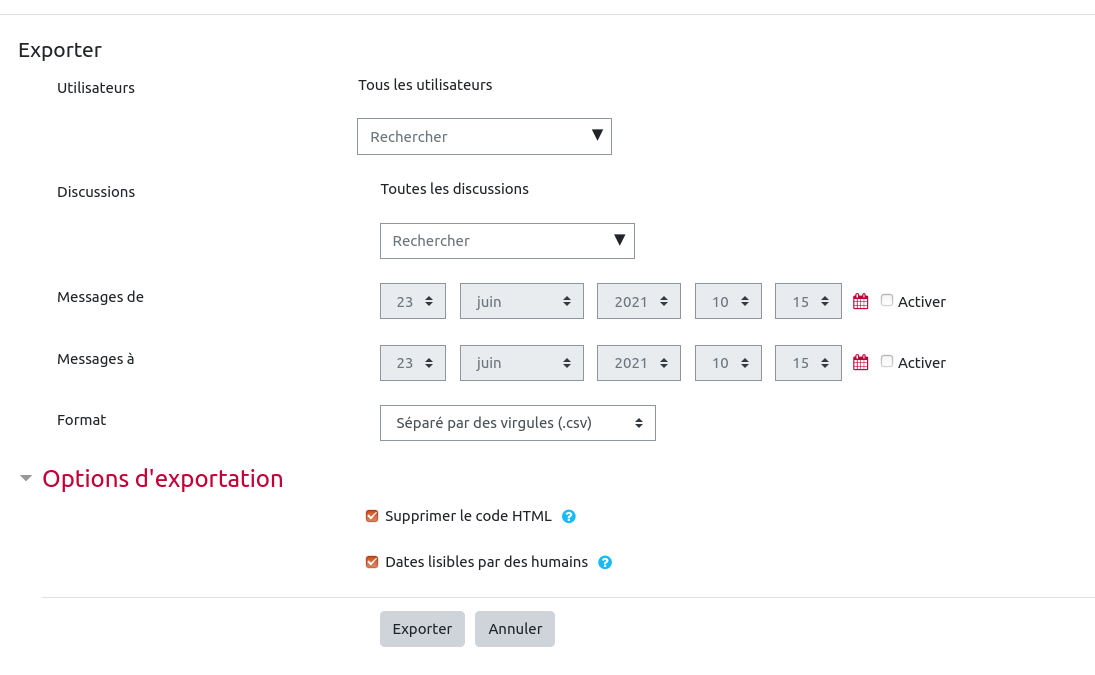This screenshot has width=1095, height=675.
Task: Click help icon beside Supprimer le code HTML
Action: (569, 517)
